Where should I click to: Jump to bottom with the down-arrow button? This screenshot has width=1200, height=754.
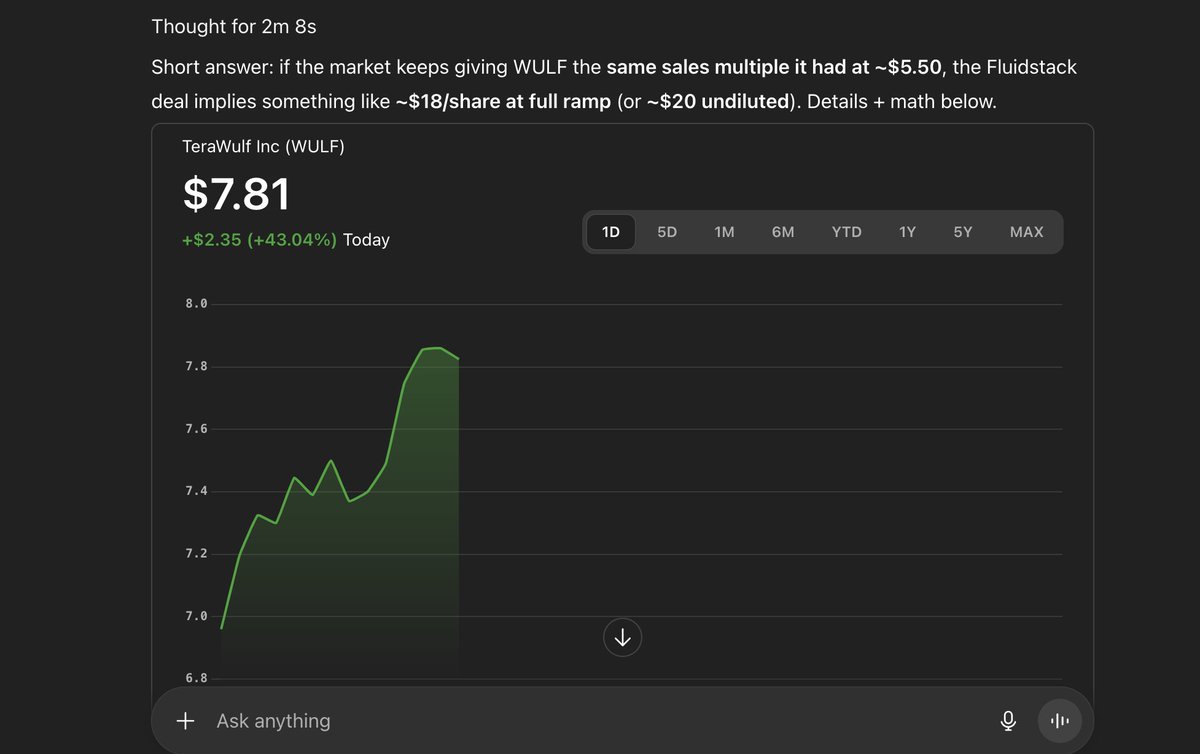point(622,637)
